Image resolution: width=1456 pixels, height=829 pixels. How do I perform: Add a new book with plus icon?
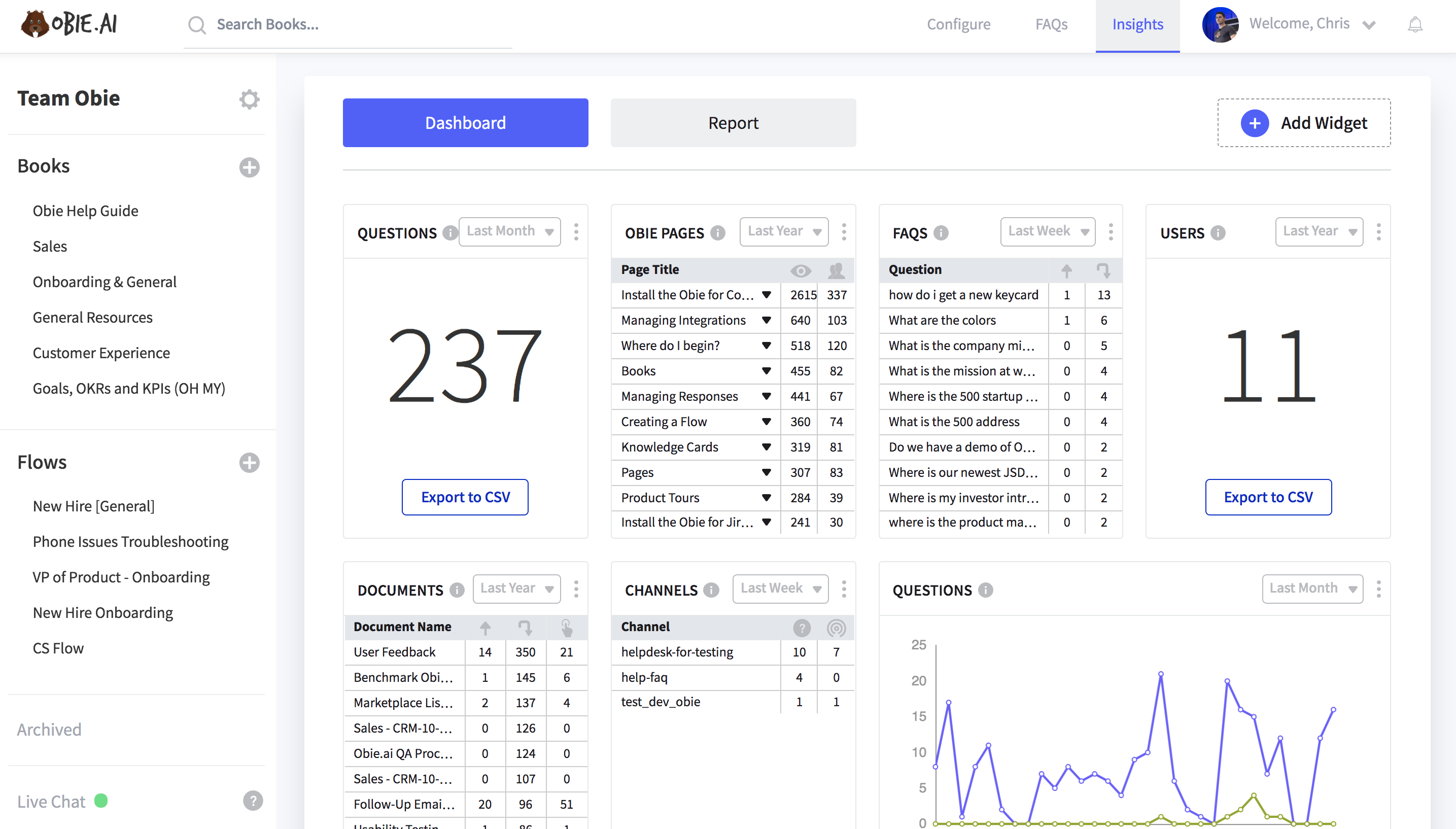249,167
